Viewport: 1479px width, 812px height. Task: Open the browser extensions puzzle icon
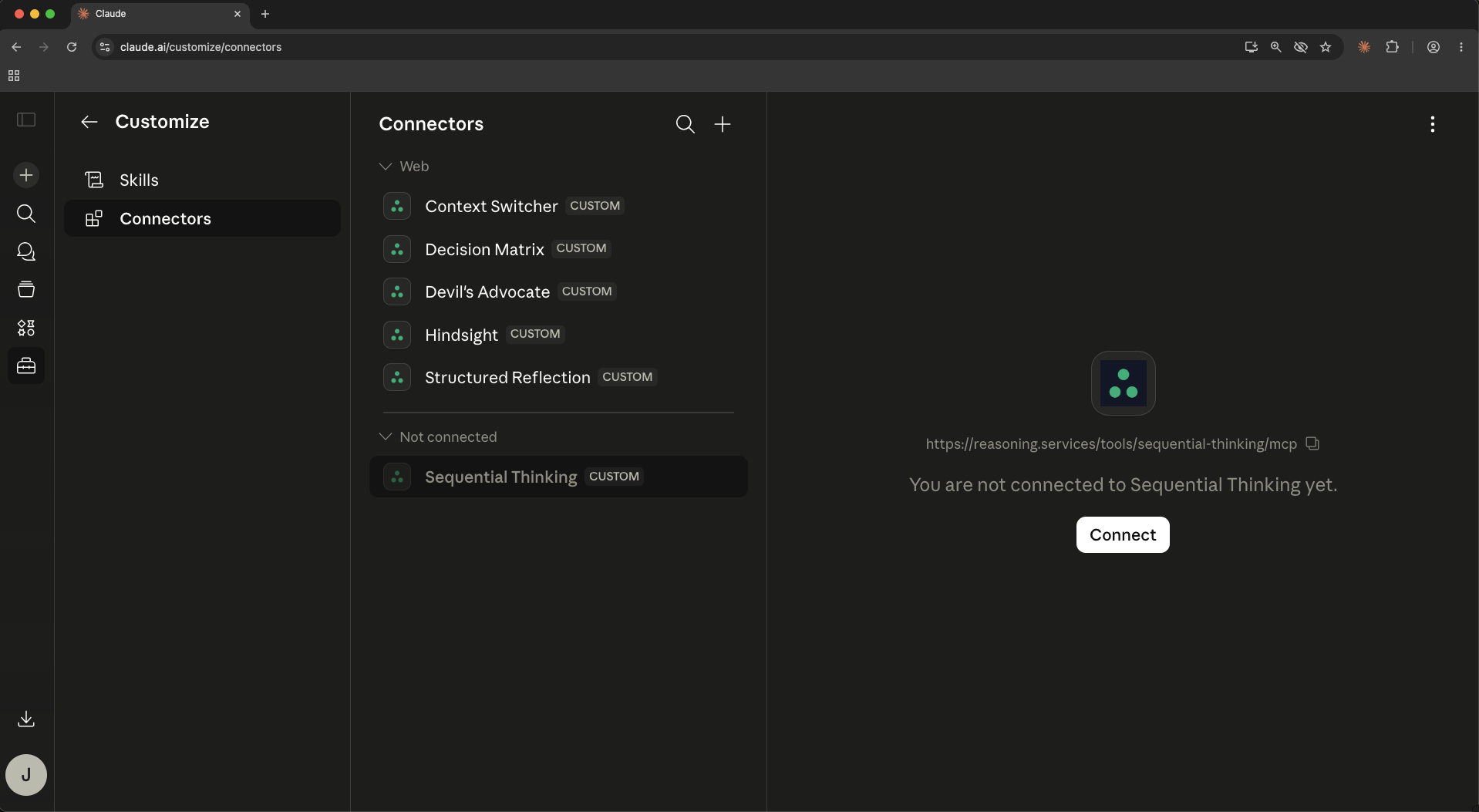click(x=1392, y=47)
